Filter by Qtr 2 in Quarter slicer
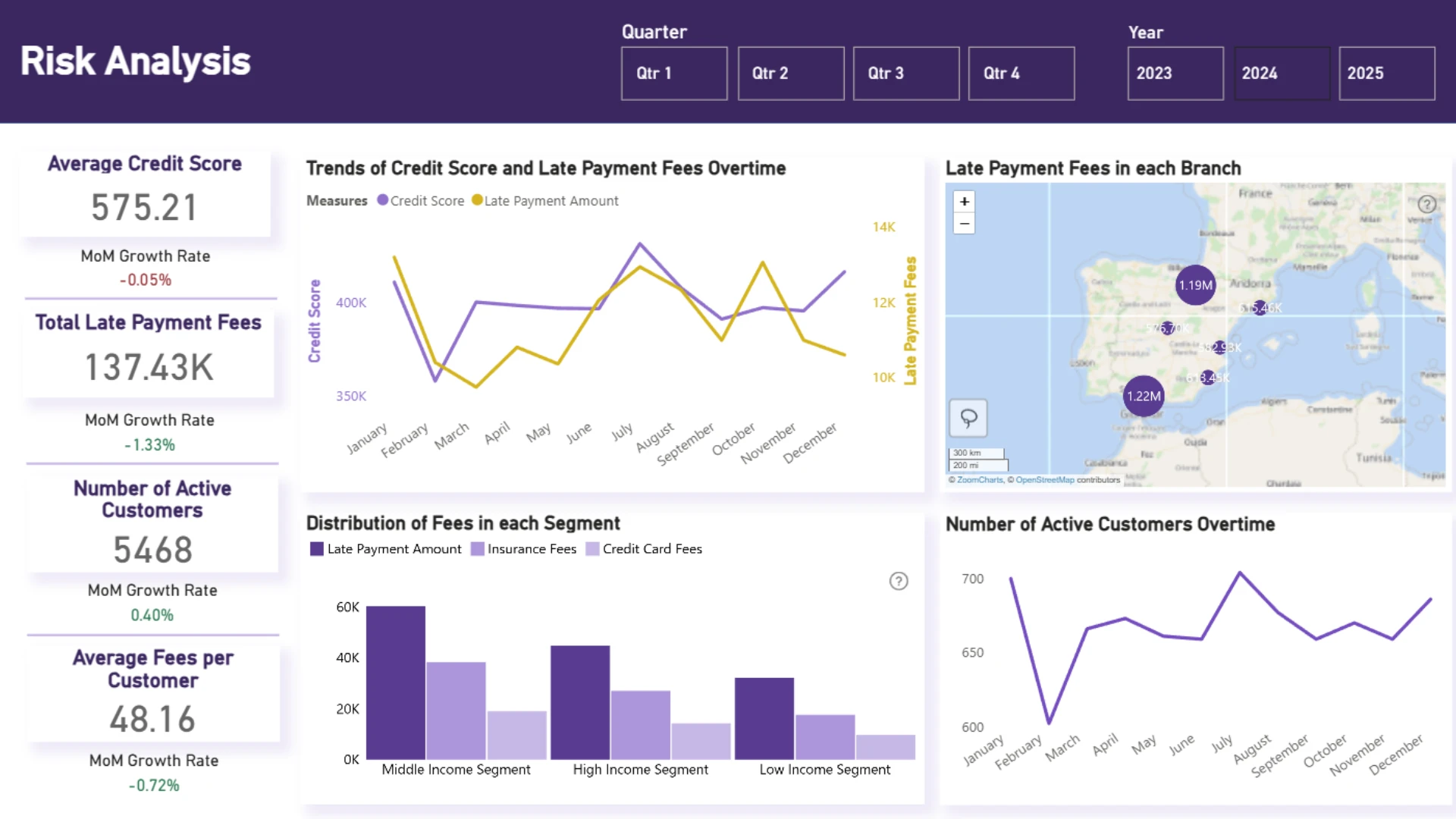Viewport: 1456px width, 819px height. [x=791, y=74]
